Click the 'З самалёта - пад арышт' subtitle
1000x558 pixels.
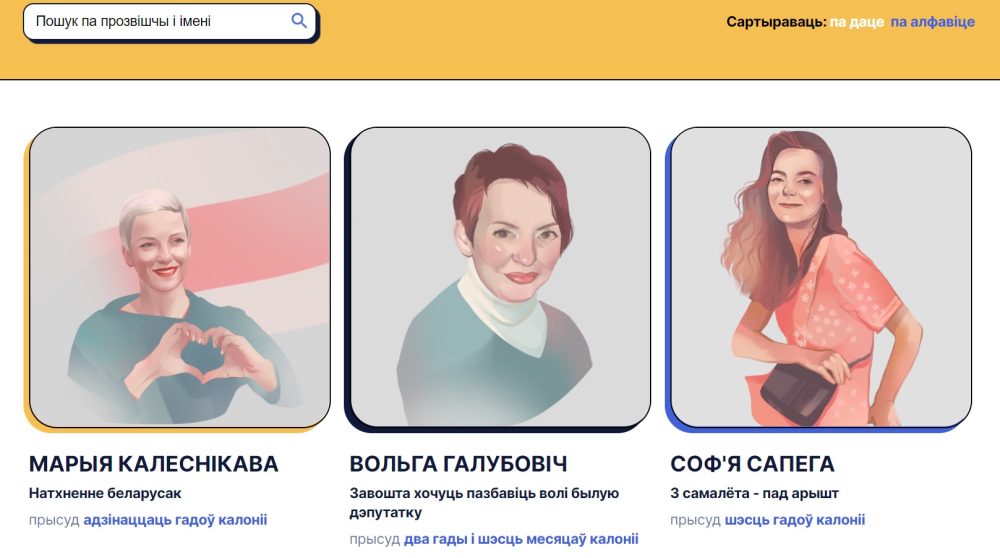pyautogui.click(x=754, y=493)
